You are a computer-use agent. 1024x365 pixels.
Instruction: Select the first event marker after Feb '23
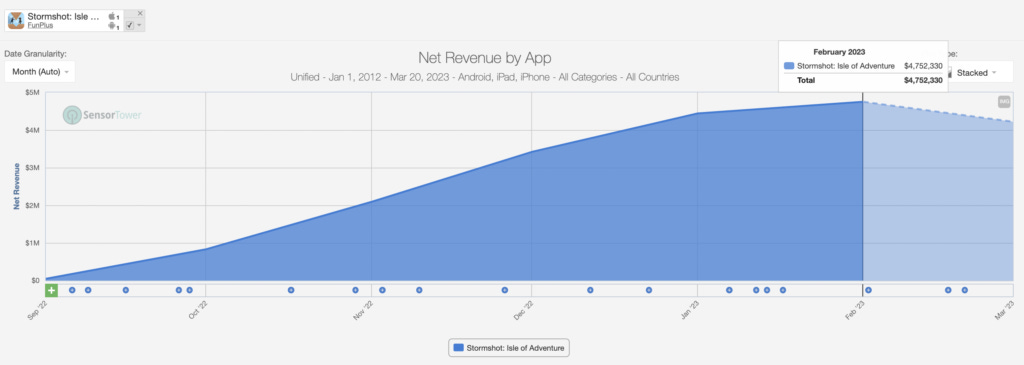point(869,290)
